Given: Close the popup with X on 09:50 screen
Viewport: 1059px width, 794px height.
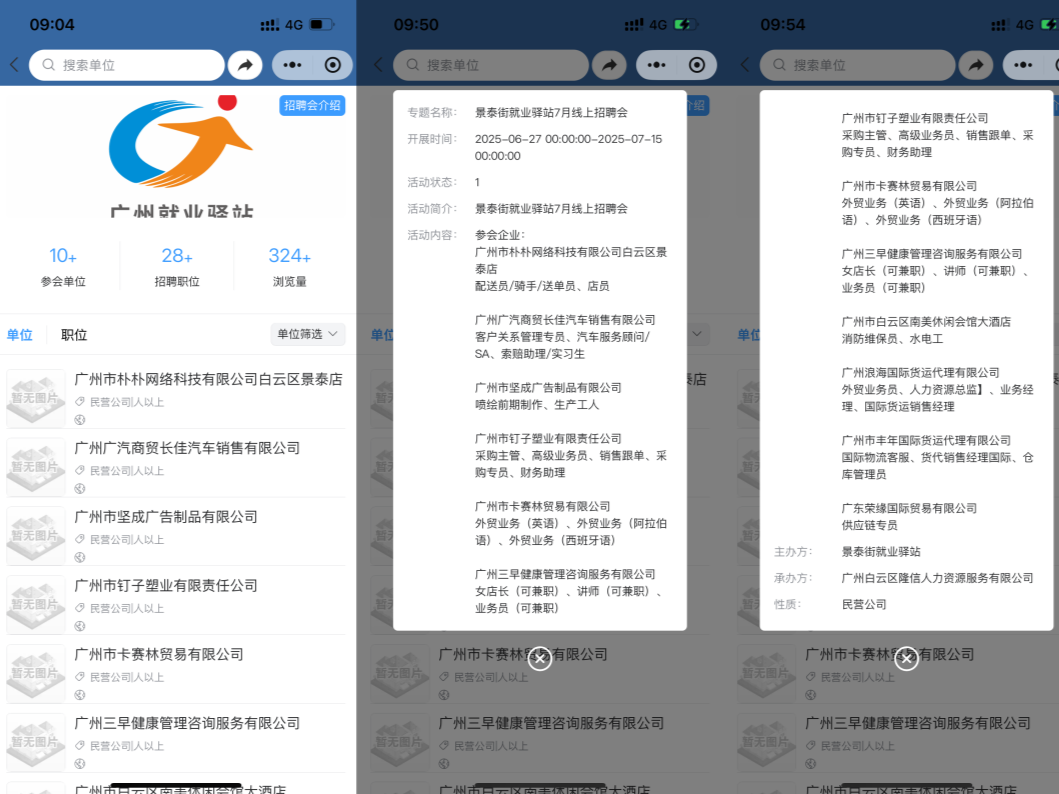Looking at the screenshot, I should tap(540, 659).
